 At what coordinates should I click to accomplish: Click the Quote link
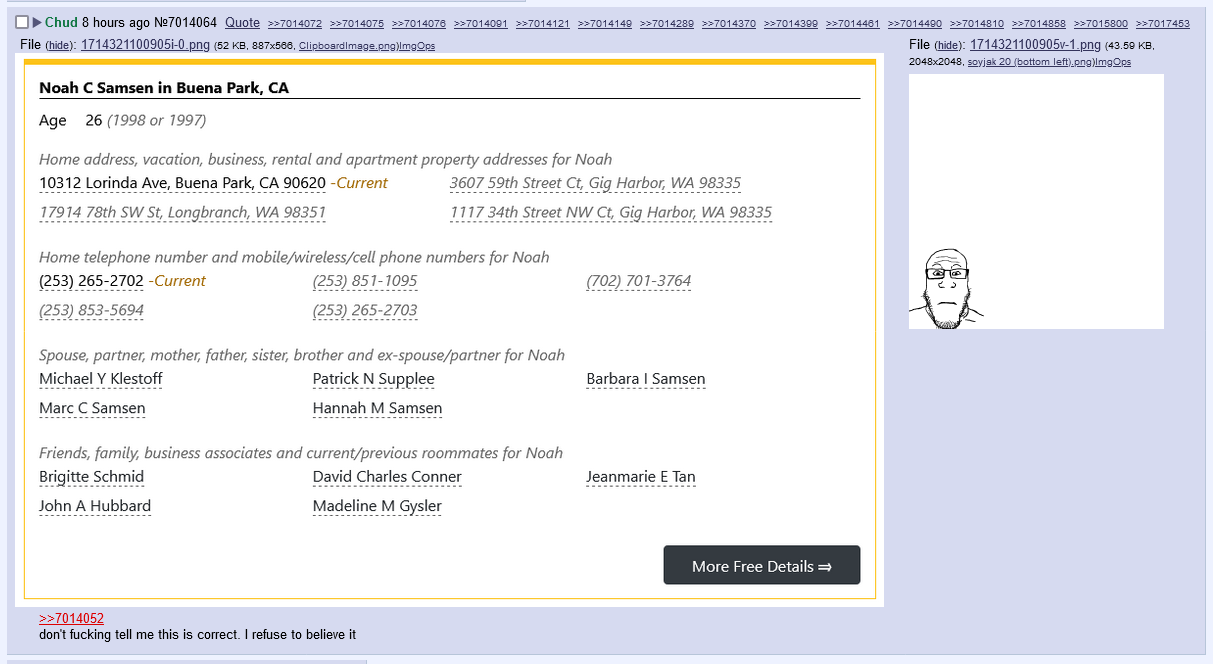tap(242, 22)
